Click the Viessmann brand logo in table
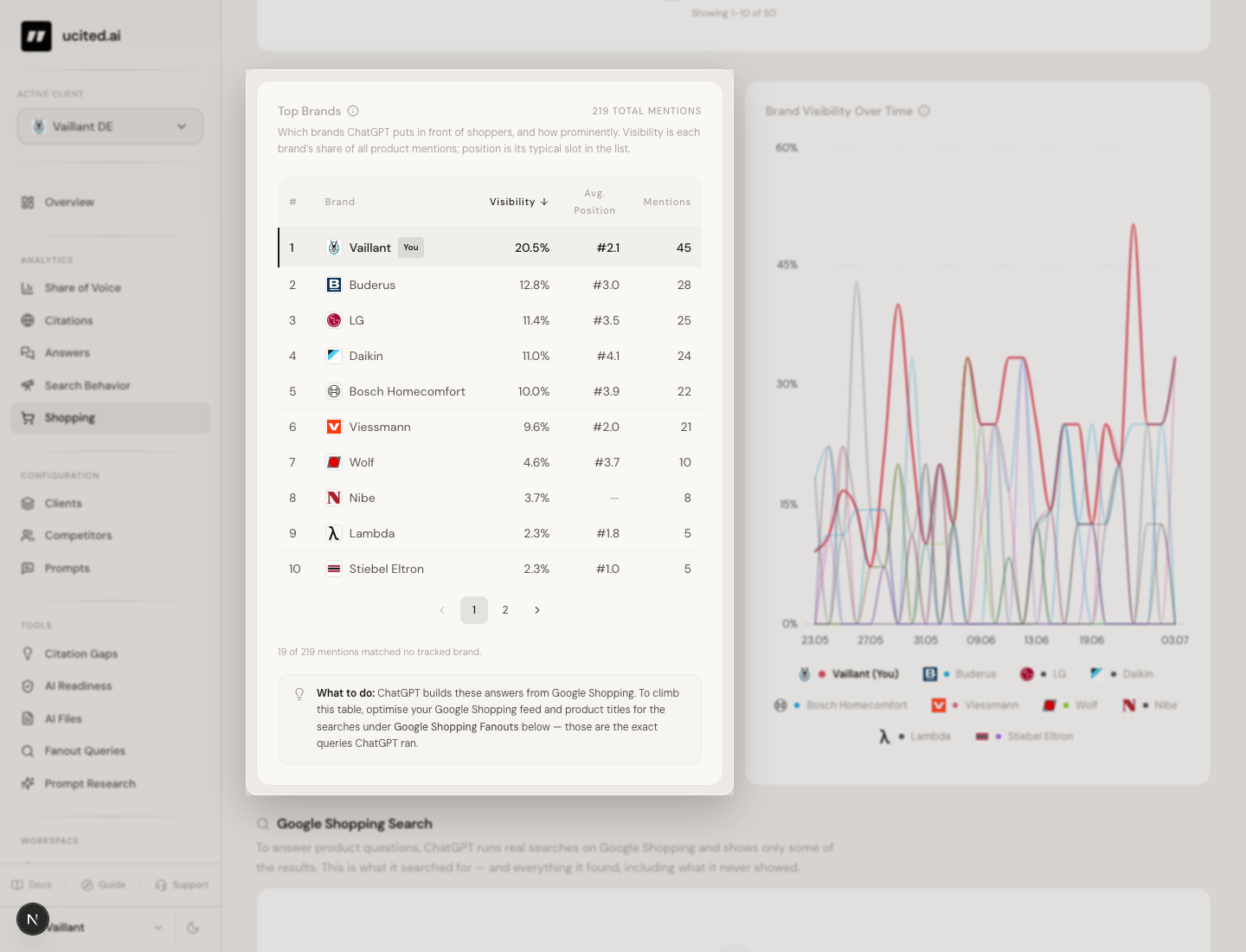1246x952 pixels. (334, 427)
